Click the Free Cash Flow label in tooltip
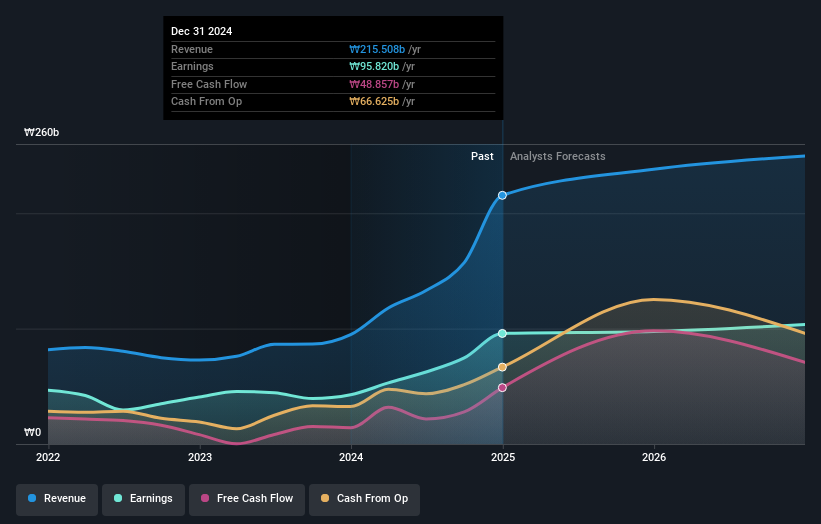 [209, 84]
